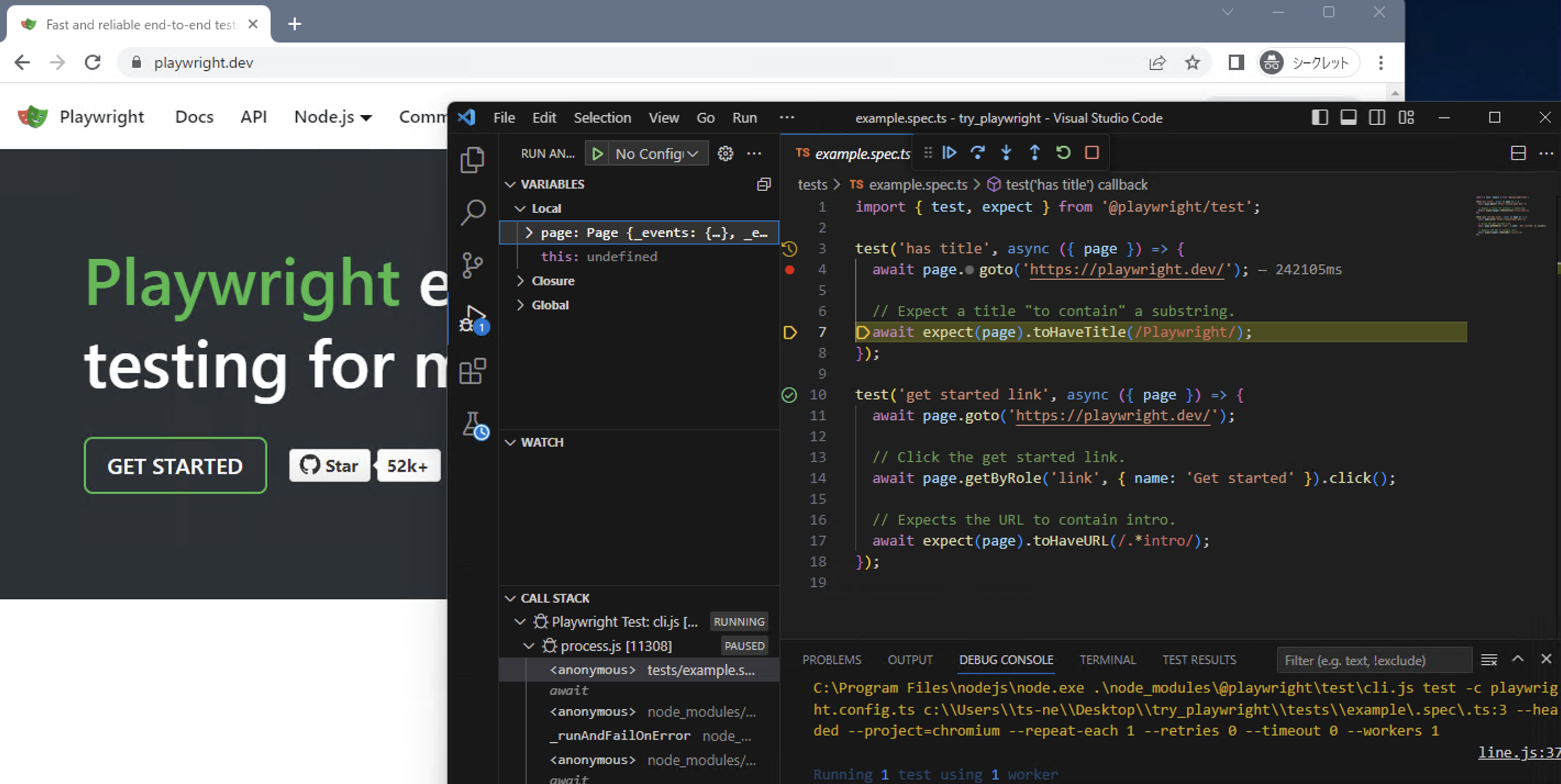This screenshot has width=1561, height=784.
Task: Switch to the TERMINAL tab
Action: pos(1107,660)
